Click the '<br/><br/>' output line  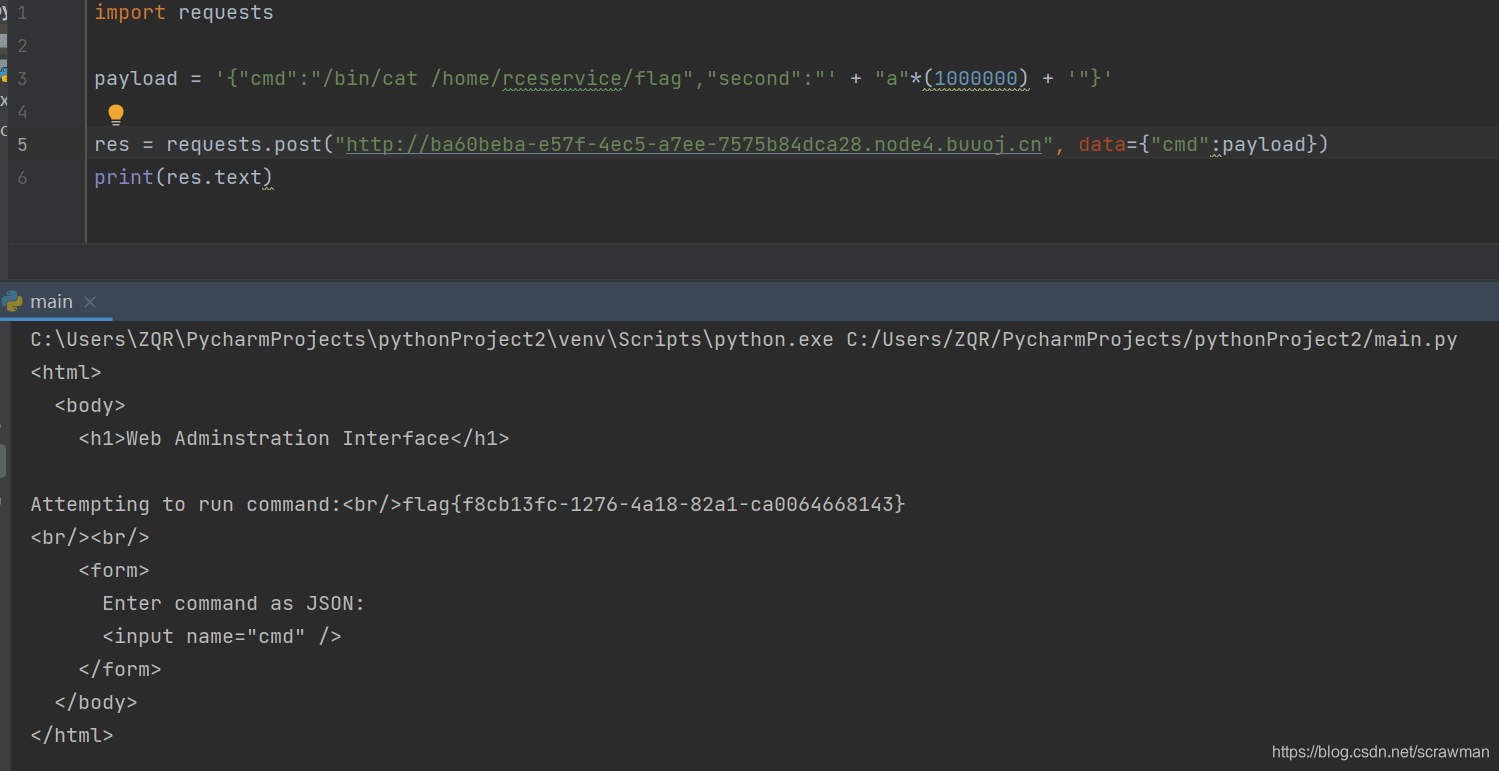click(x=90, y=537)
